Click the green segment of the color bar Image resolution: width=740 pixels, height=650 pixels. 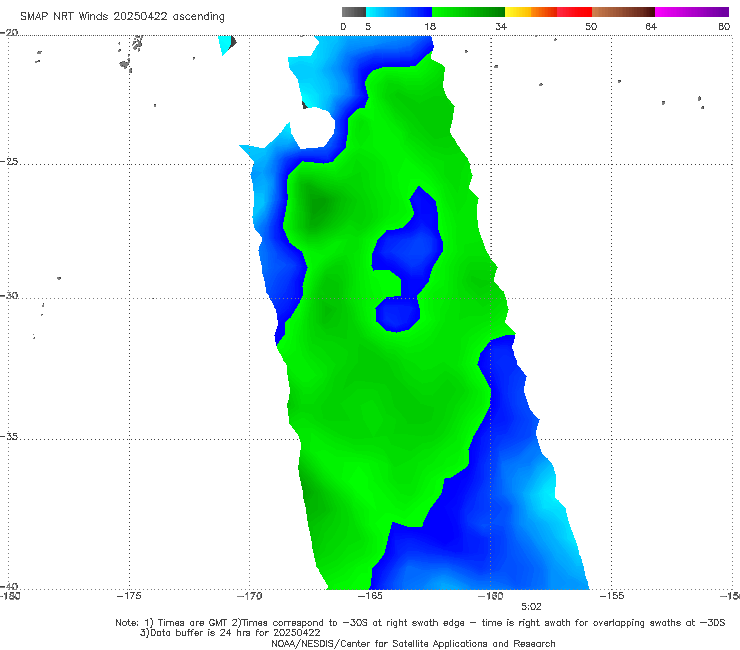point(468,12)
